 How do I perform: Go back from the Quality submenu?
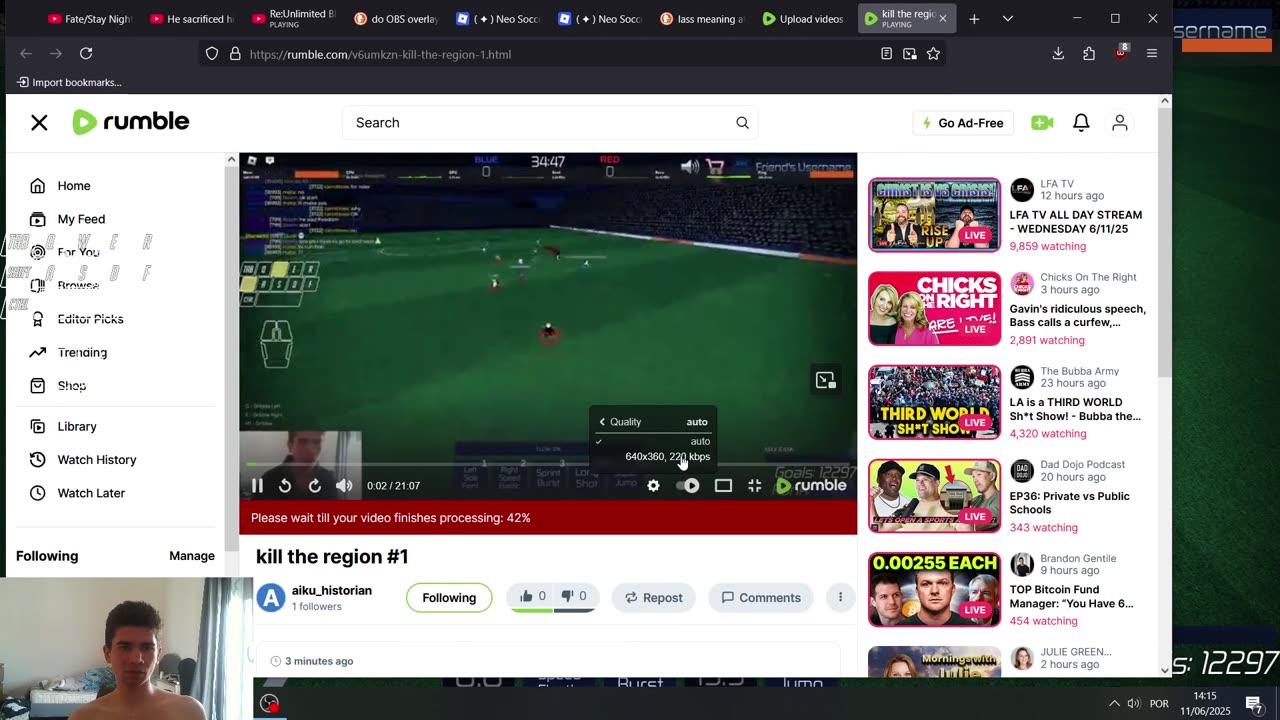[602, 422]
